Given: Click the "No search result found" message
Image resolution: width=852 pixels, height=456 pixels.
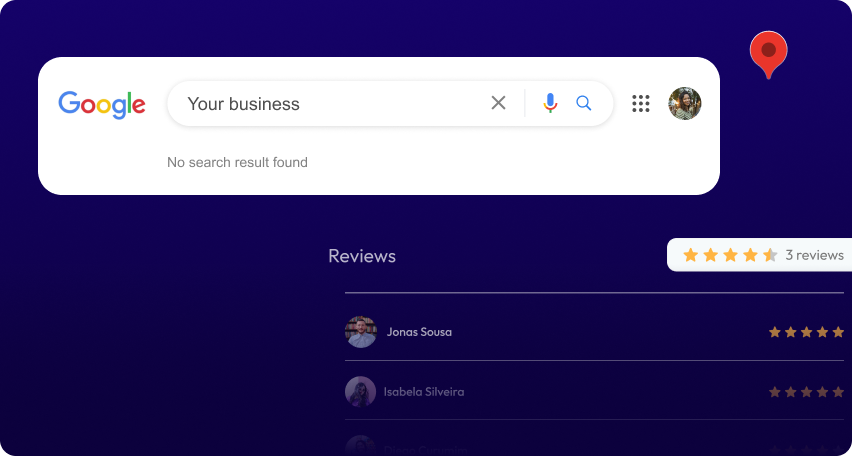Looking at the screenshot, I should [237, 162].
